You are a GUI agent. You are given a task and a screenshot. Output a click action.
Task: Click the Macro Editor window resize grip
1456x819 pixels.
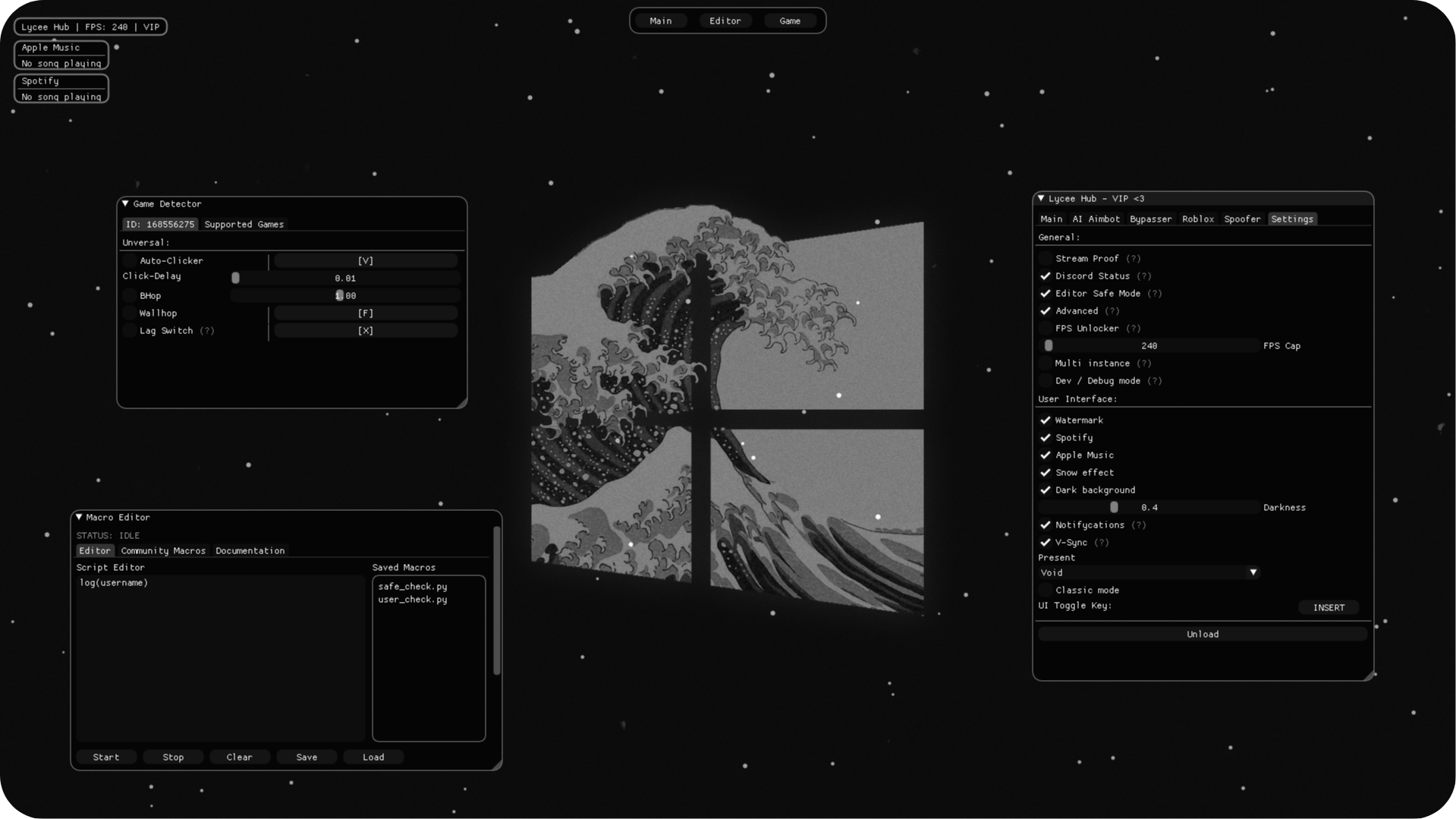[x=496, y=765]
